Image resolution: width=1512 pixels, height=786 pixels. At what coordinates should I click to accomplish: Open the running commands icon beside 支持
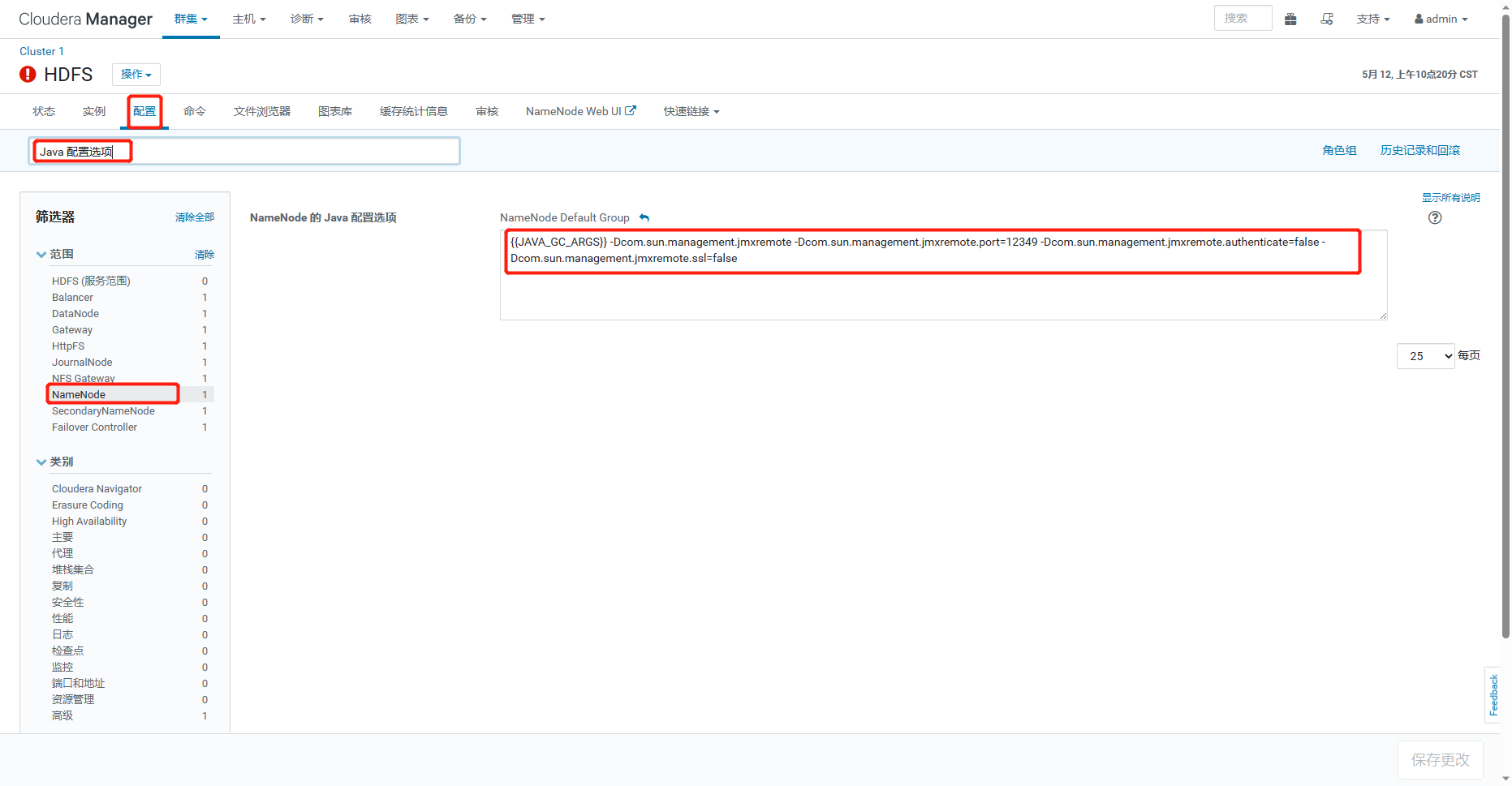coord(1327,19)
